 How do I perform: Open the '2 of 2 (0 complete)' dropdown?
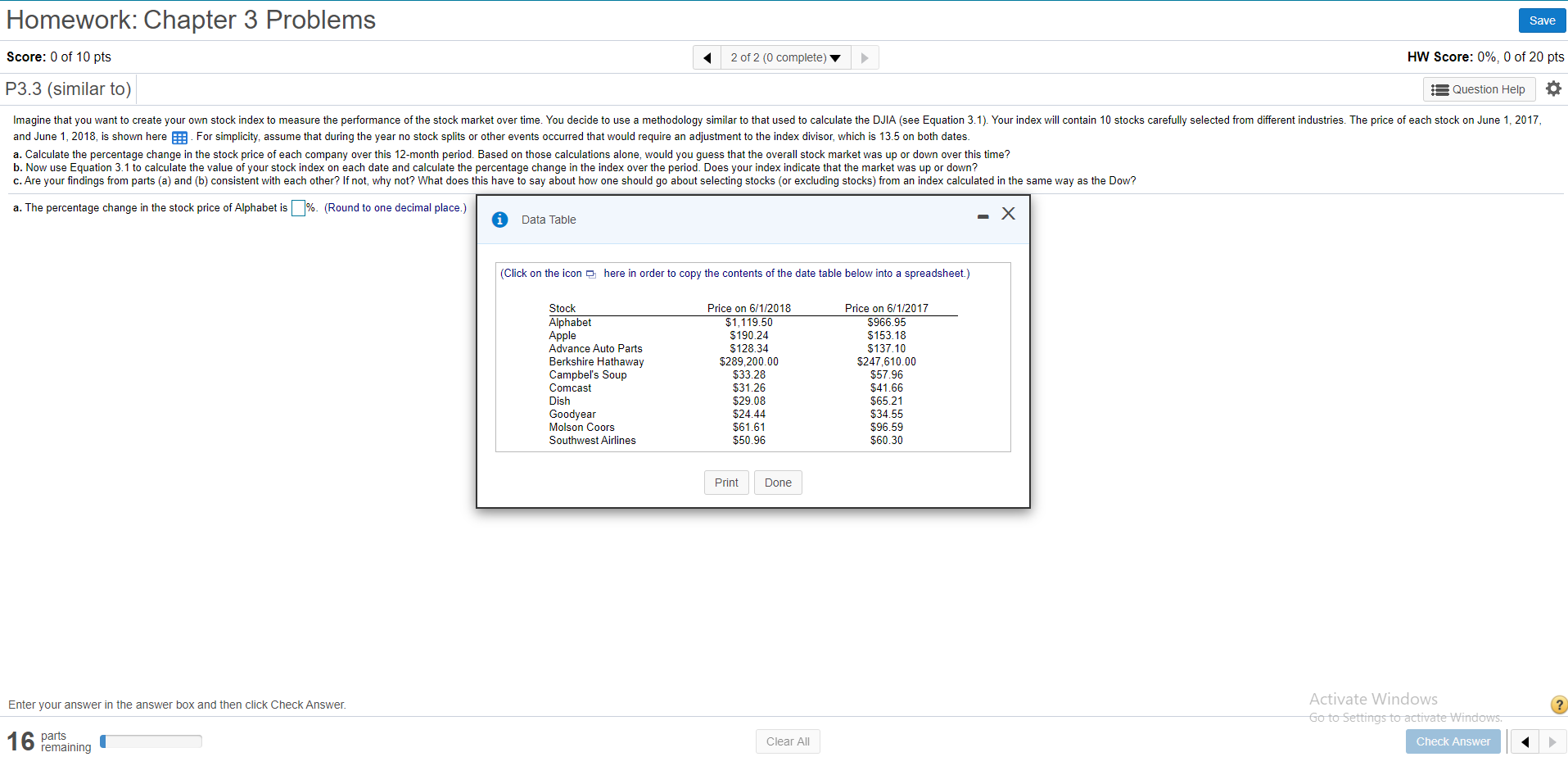pos(785,57)
